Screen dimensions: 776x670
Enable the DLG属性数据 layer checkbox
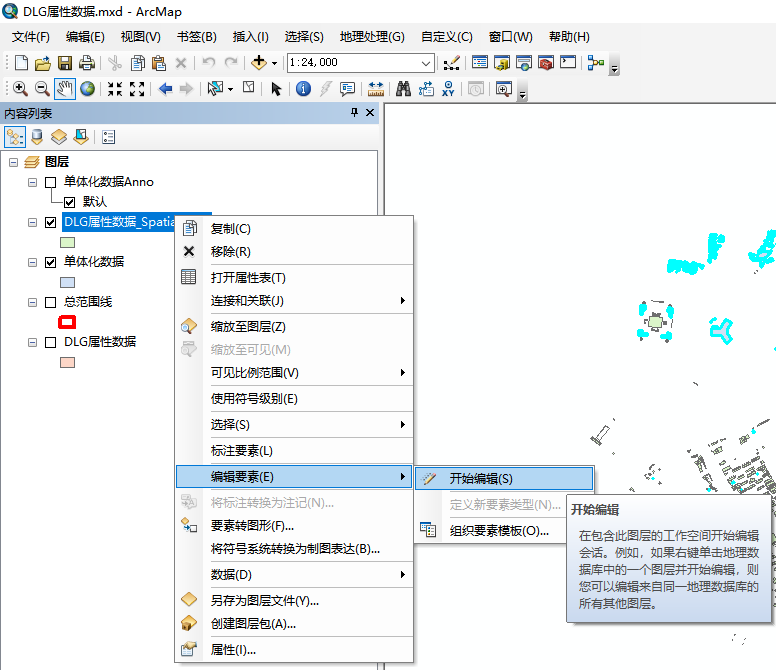tap(50, 342)
